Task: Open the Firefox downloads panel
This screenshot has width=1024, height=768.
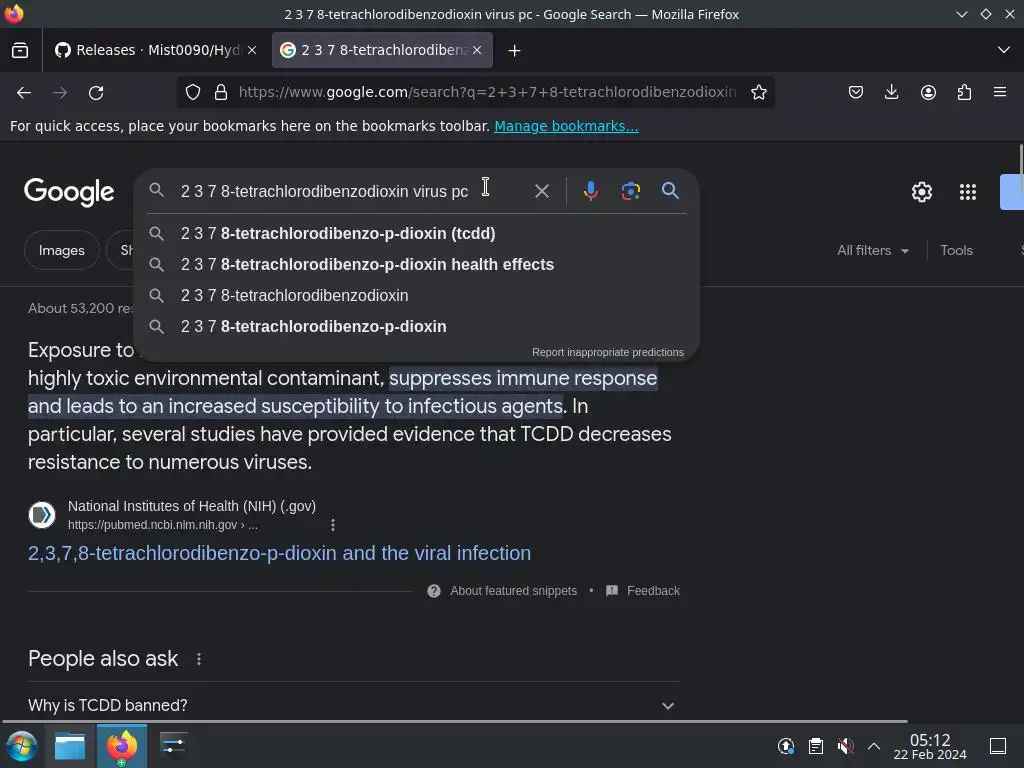Action: pyautogui.click(x=891, y=92)
